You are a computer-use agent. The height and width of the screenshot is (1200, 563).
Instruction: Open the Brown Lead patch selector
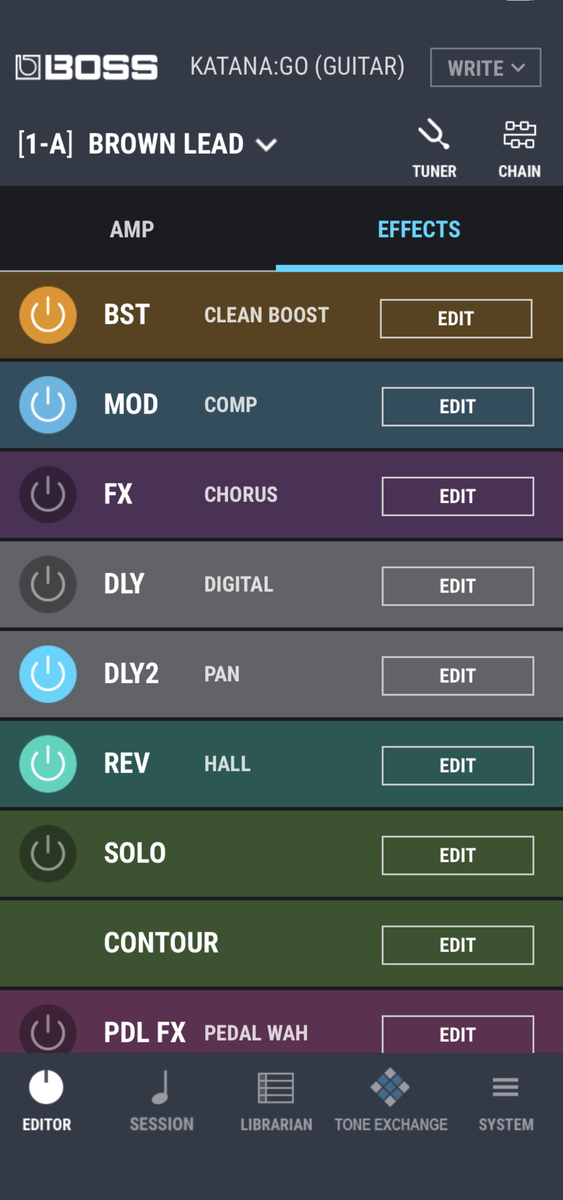click(x=147, y=144)
